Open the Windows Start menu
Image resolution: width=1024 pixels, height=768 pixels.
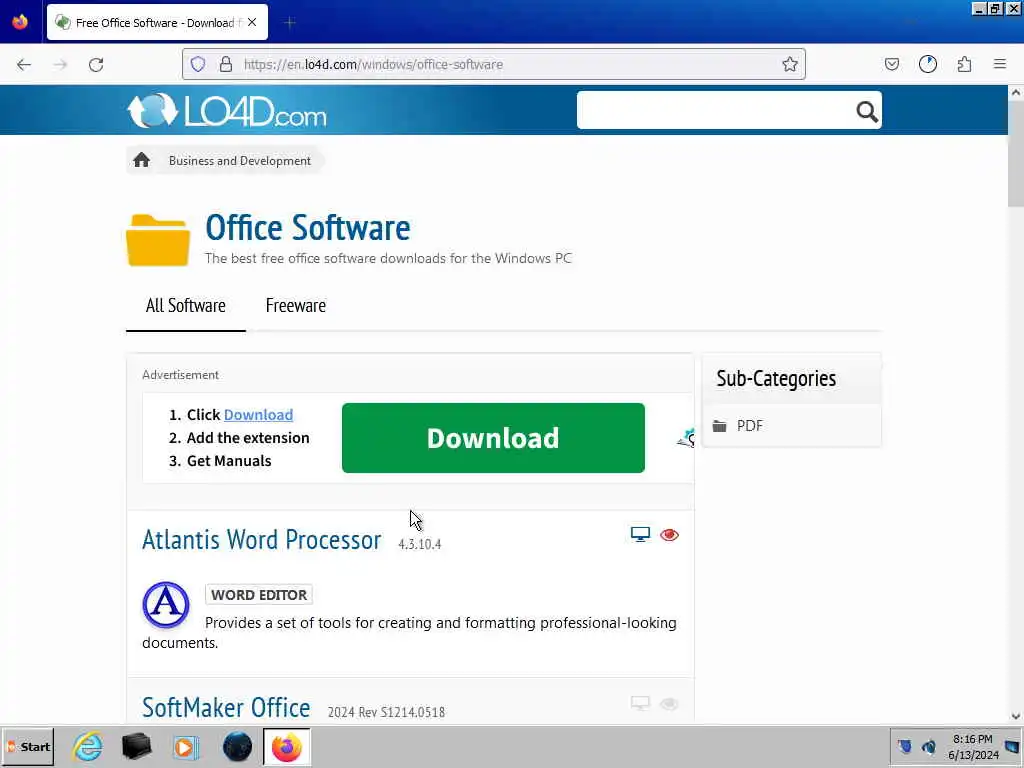click(28, 746)
